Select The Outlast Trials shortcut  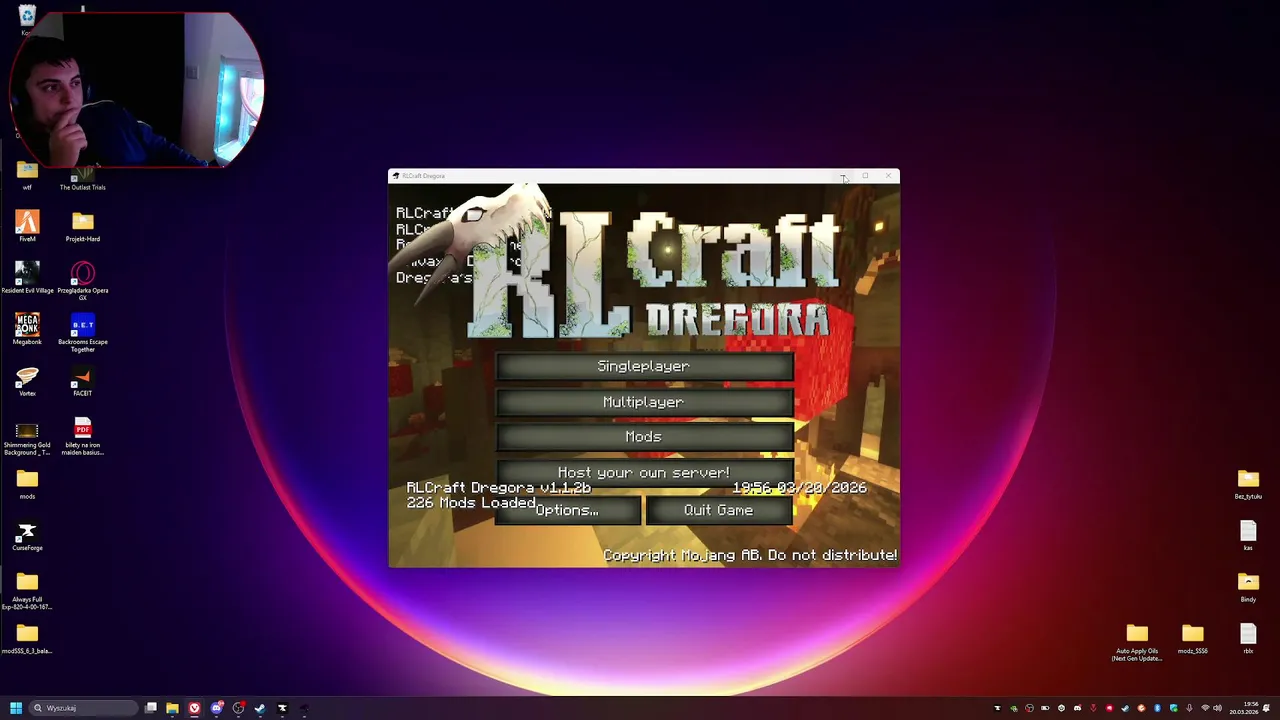click(x=82, y=179)
